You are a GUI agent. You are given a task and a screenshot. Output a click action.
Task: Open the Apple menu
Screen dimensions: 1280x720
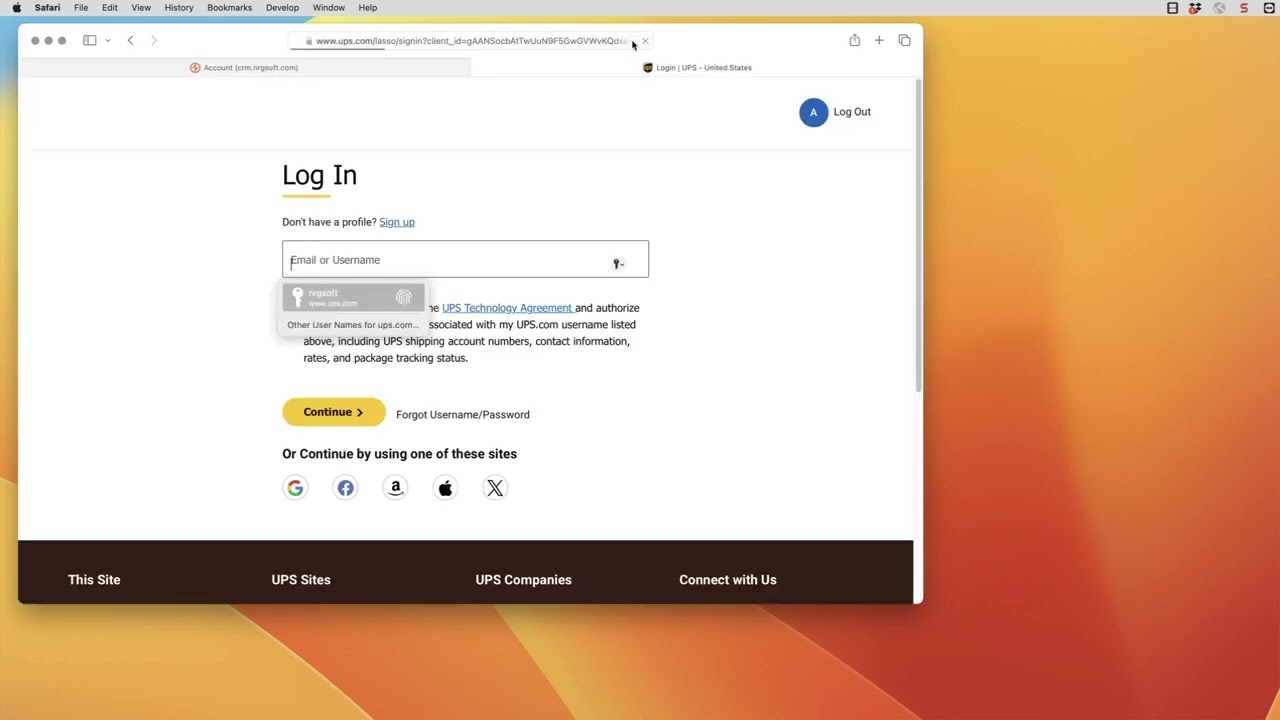coord(16,8)
